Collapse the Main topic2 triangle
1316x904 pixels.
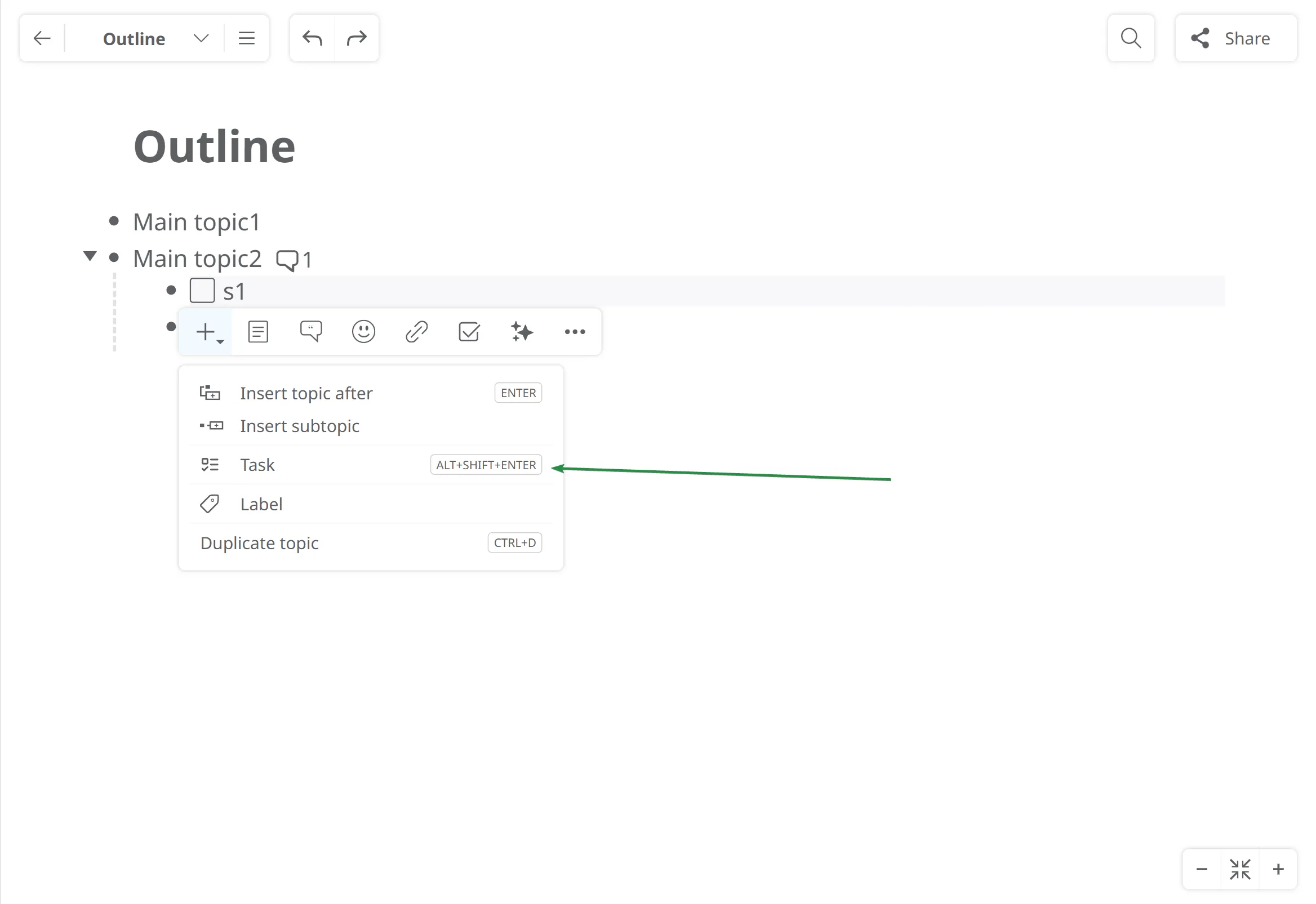(x=90, y=256)
